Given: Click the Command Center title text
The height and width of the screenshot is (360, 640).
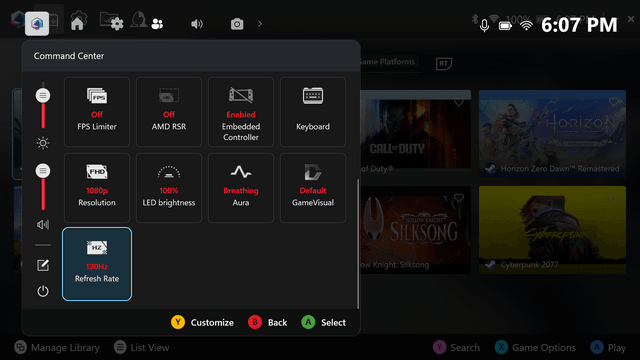Looking at the screenshot, I should coord(69,56).
